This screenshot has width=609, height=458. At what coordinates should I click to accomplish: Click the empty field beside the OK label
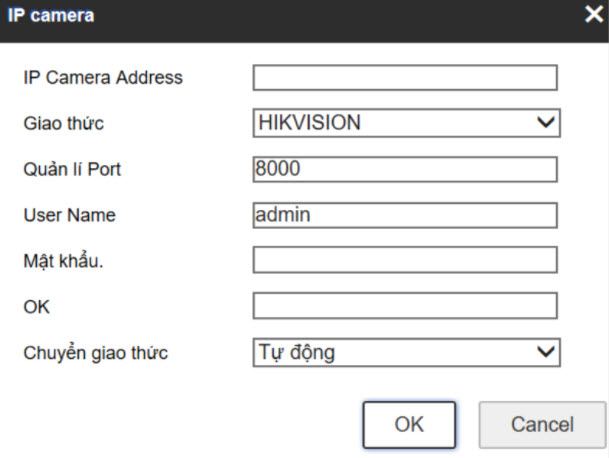click(x=404, y=306)
